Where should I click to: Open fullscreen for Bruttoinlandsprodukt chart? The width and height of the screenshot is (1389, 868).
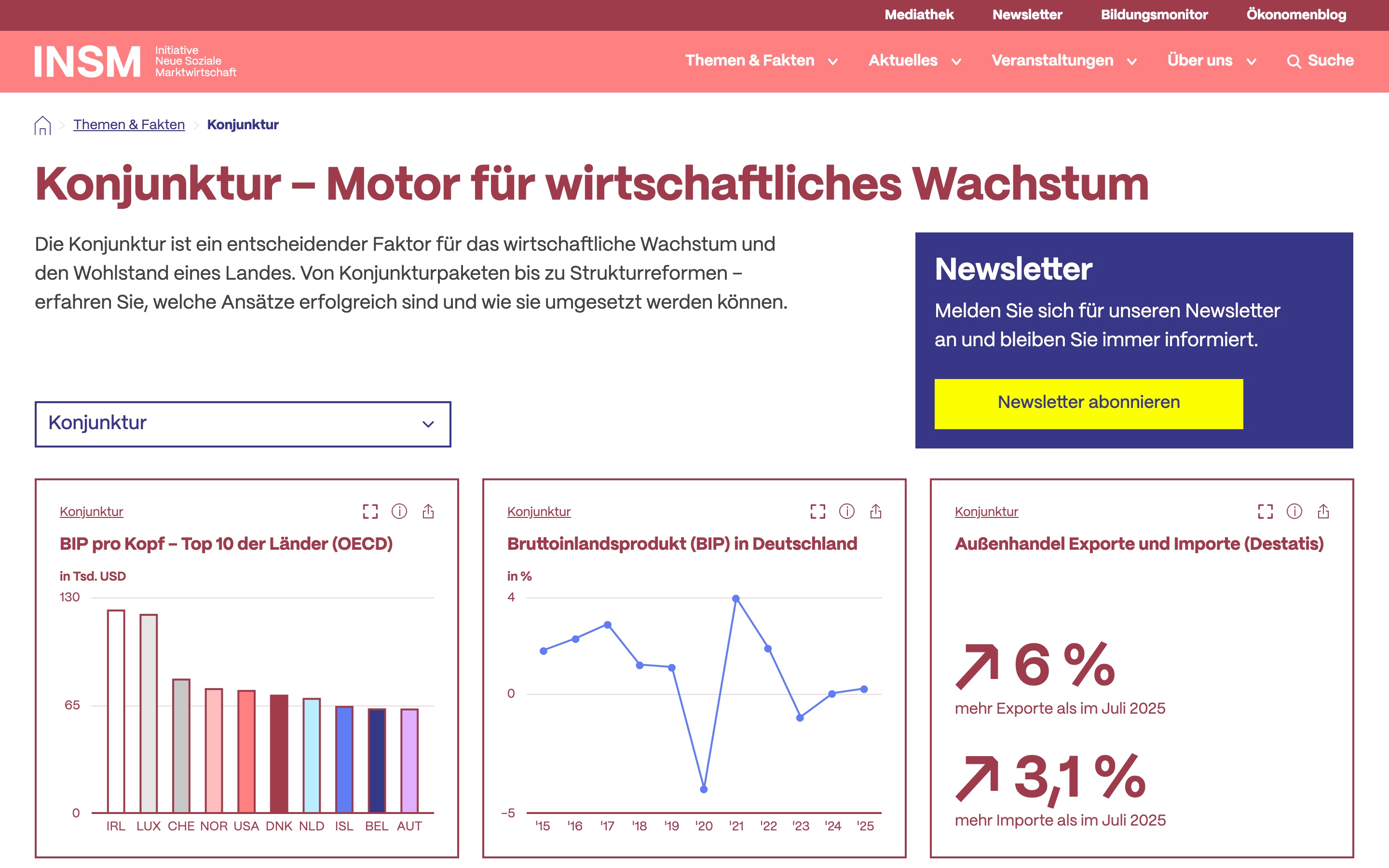[x=818, y=512]
